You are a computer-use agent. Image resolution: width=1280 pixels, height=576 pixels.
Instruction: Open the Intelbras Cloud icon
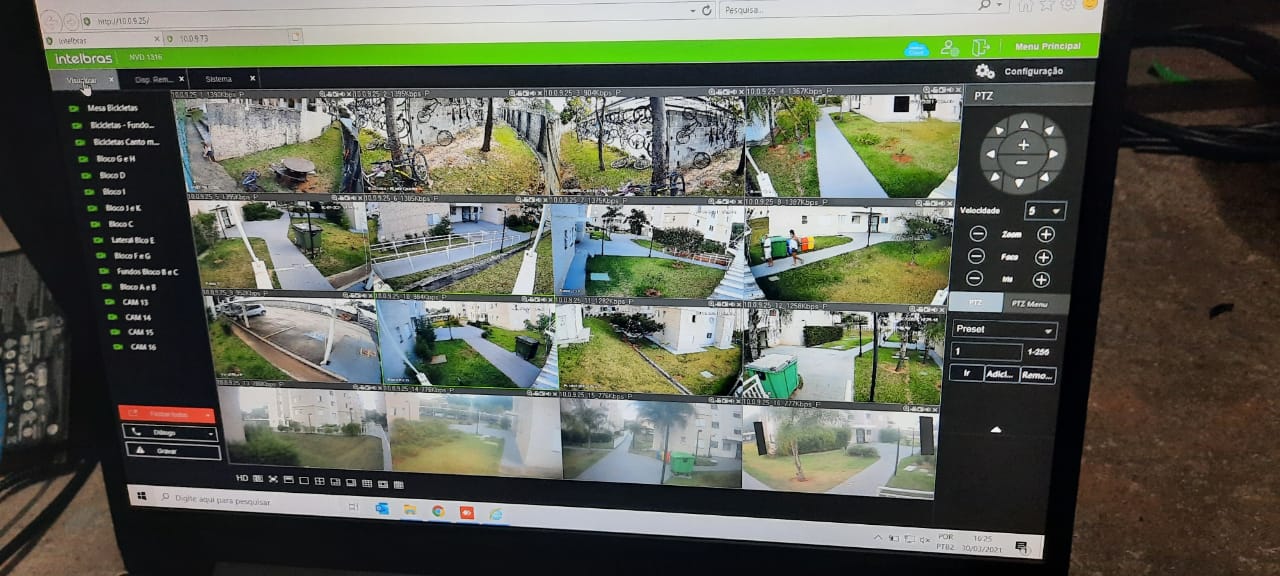[916, 48]
